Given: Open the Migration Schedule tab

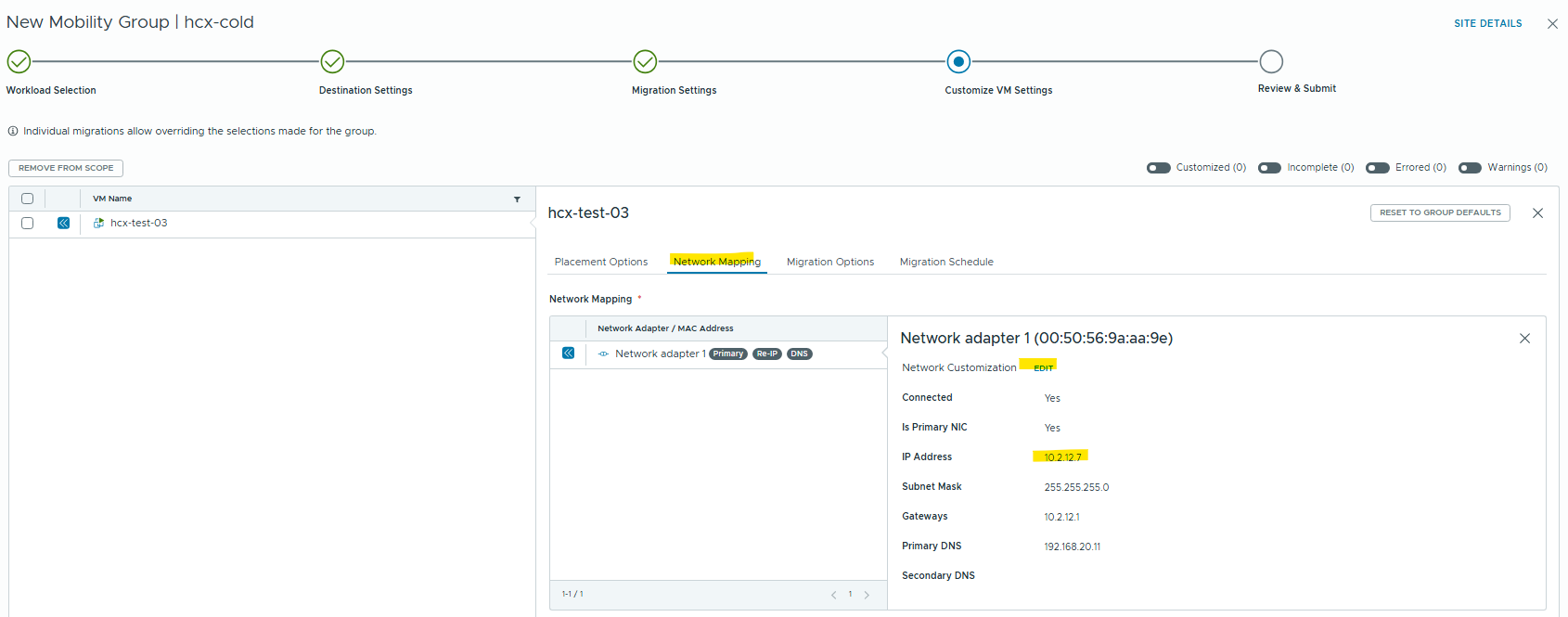Looking at the screenshot, I should [x=946, y=262].
